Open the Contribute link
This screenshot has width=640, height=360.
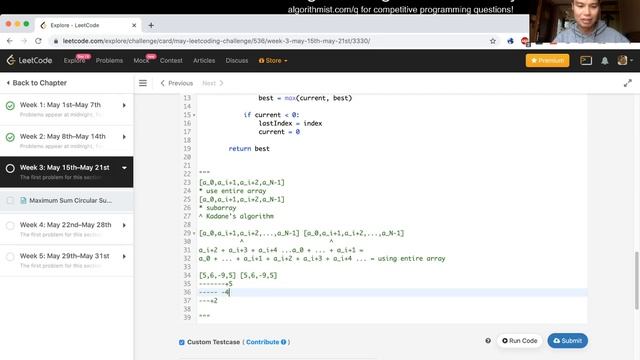pos(262,342)
